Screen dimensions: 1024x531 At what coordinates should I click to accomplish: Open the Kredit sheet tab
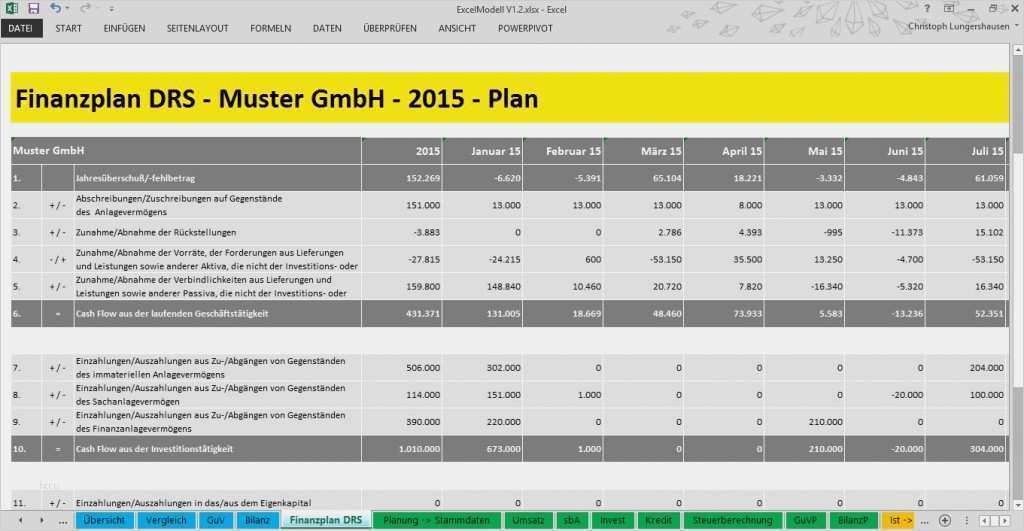(x=658, y=521)
